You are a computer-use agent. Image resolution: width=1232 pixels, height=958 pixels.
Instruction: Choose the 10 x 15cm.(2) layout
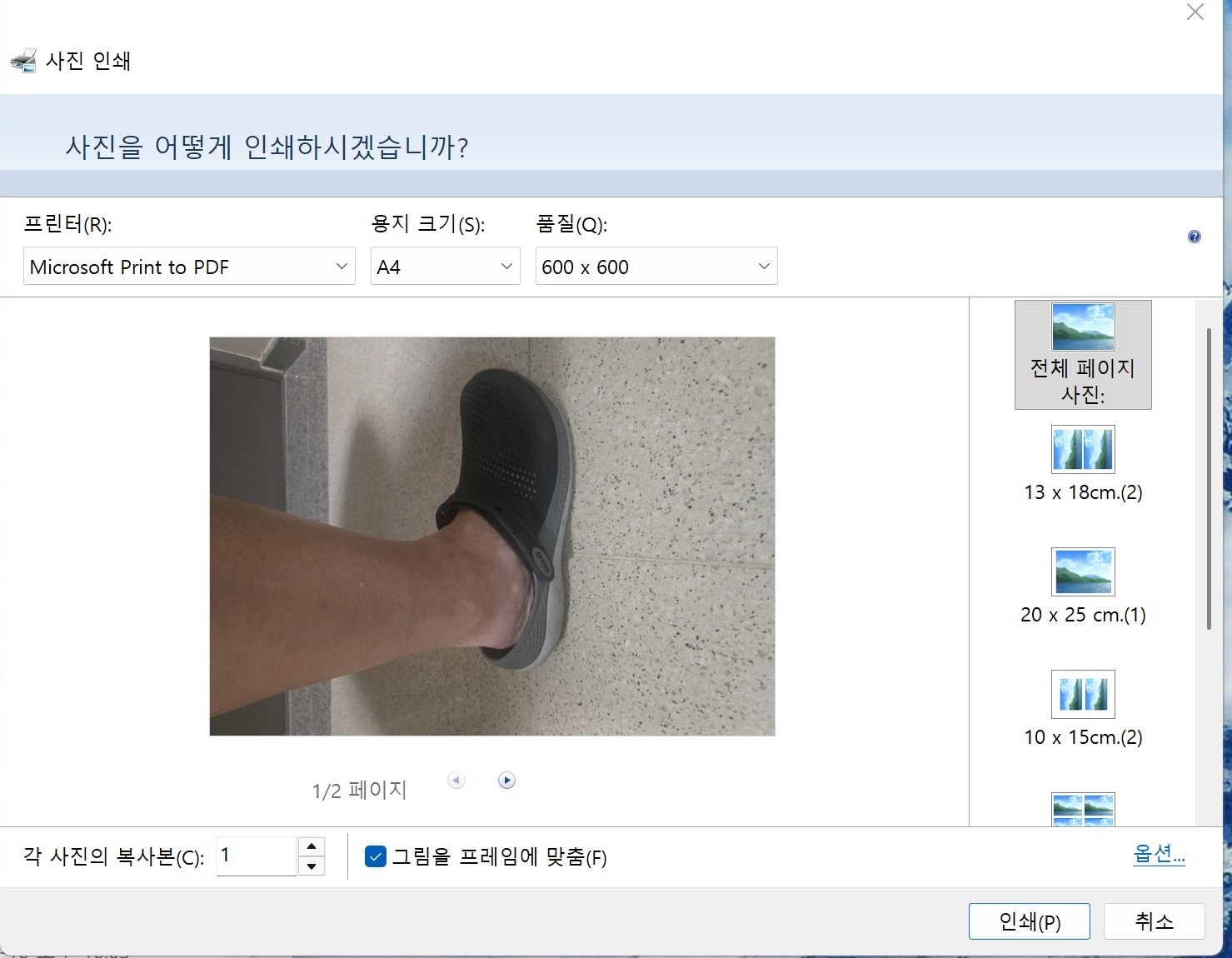(x=1083, y=710)
